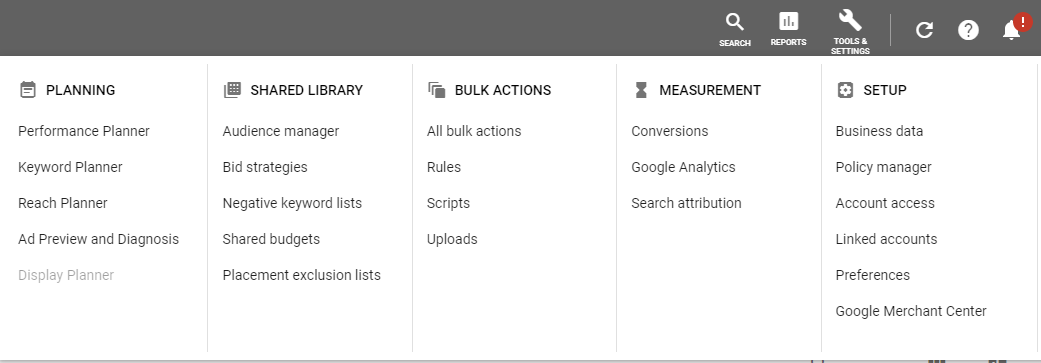Open the Reports chart icon
Viewport: 1041px width, 363px height.
788,21
